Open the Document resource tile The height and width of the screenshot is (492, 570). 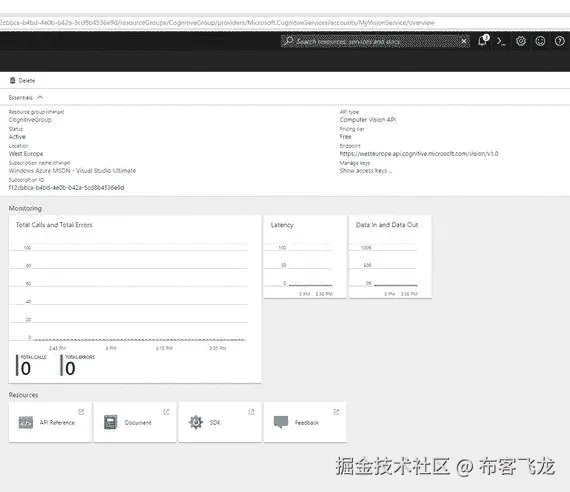point(135,422)
